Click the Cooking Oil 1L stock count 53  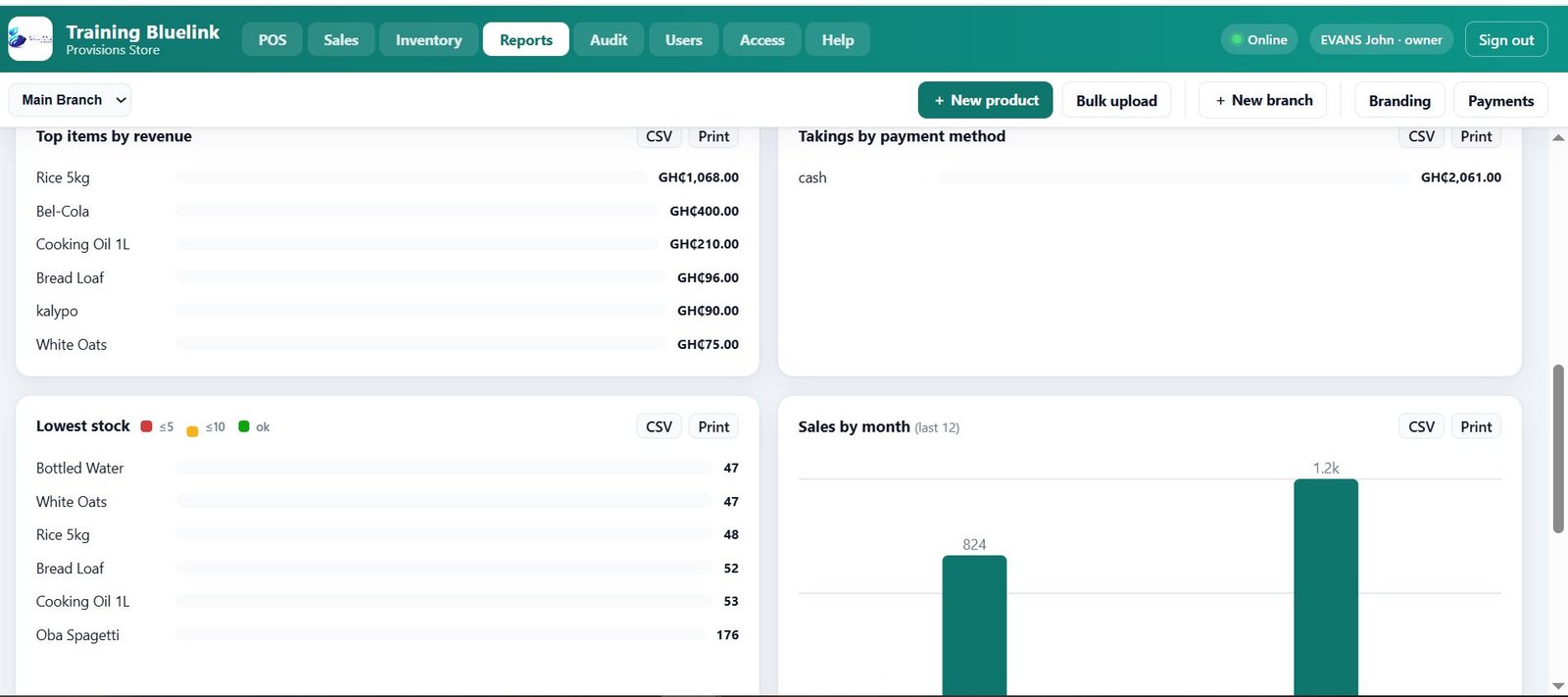pyautogui.click(x=731, y=601)
